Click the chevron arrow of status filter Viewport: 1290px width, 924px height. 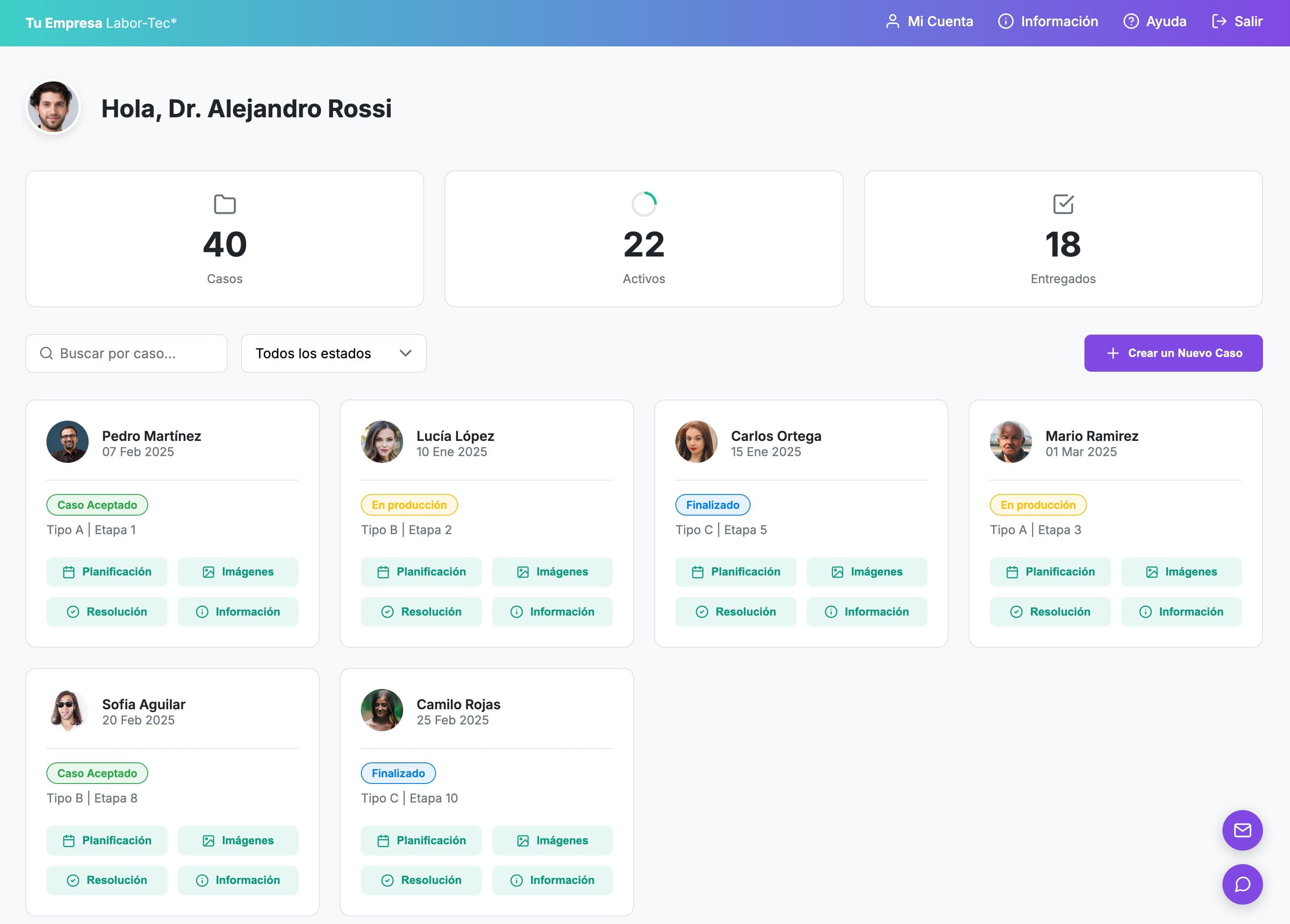point(406,353)
